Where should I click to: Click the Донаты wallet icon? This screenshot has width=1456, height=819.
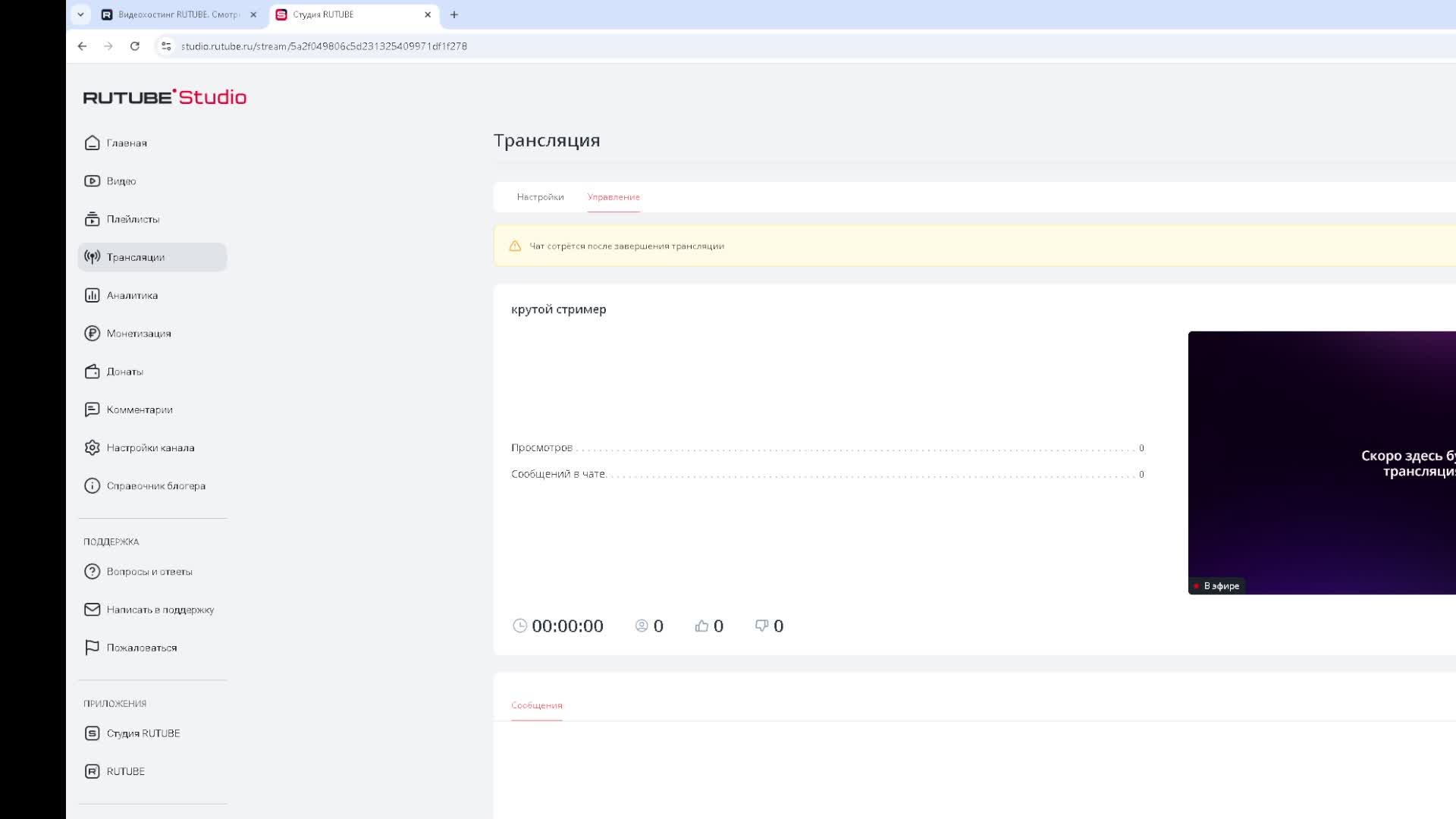point(92,372)
